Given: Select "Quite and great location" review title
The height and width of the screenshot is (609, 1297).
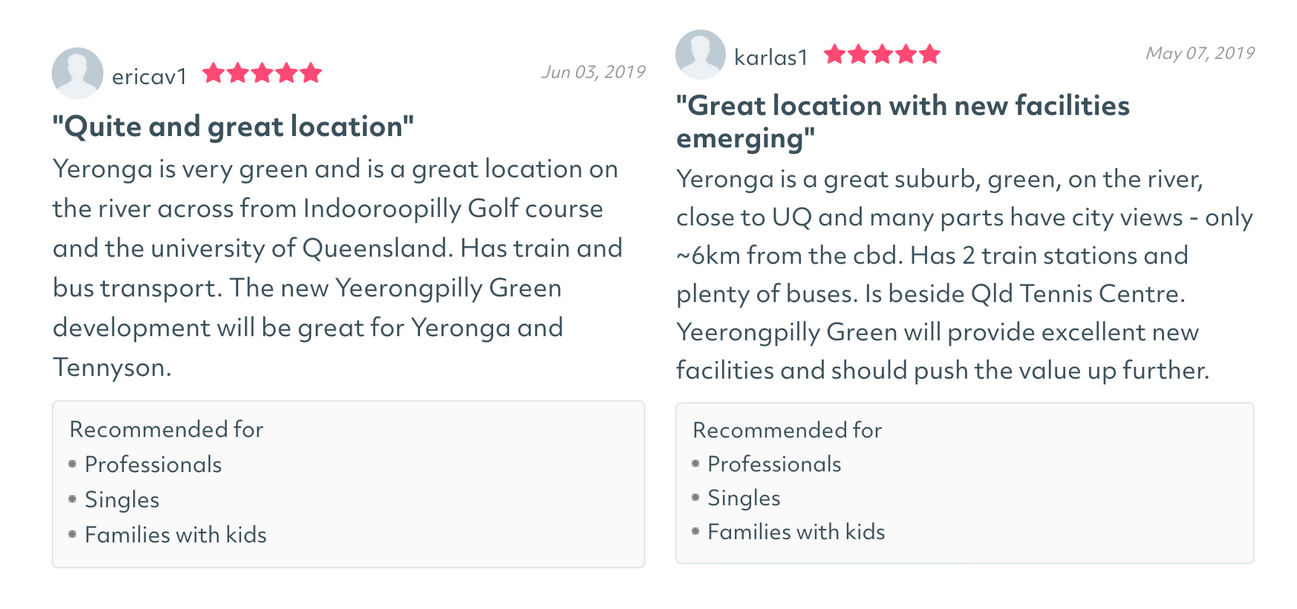Looking at the screenshot, I should coord(233,127).
